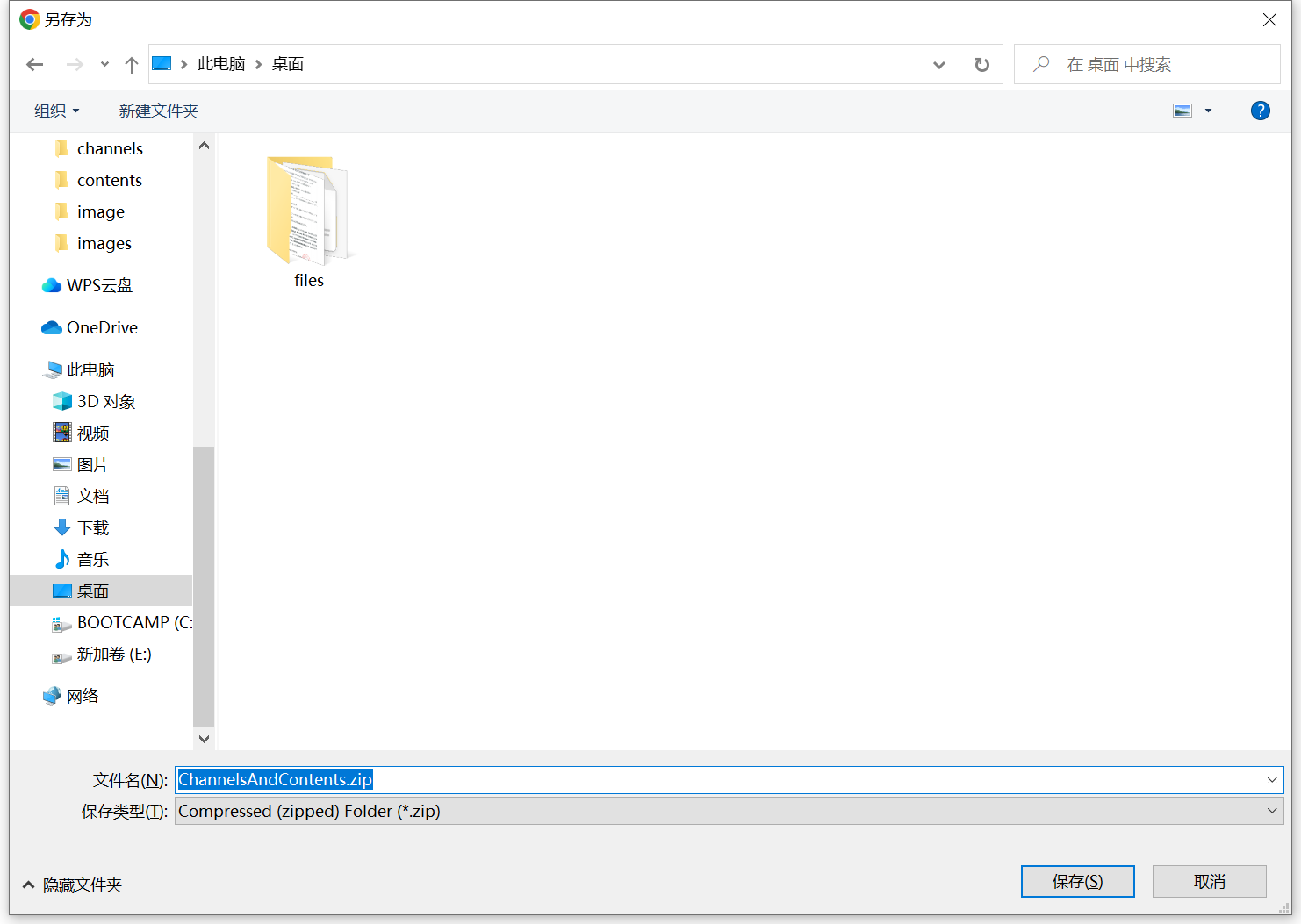The image size is (1301, 924).
Task: Click 取消 to cancel the dialog
Action: (1209, 881)
